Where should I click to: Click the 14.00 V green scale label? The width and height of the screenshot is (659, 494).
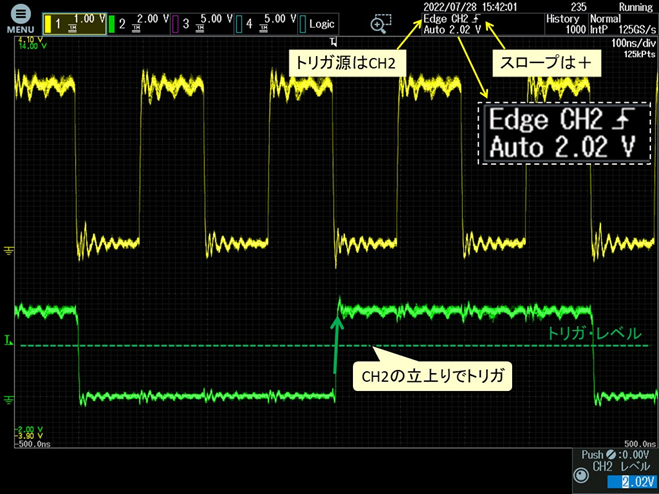click(31, 46)
